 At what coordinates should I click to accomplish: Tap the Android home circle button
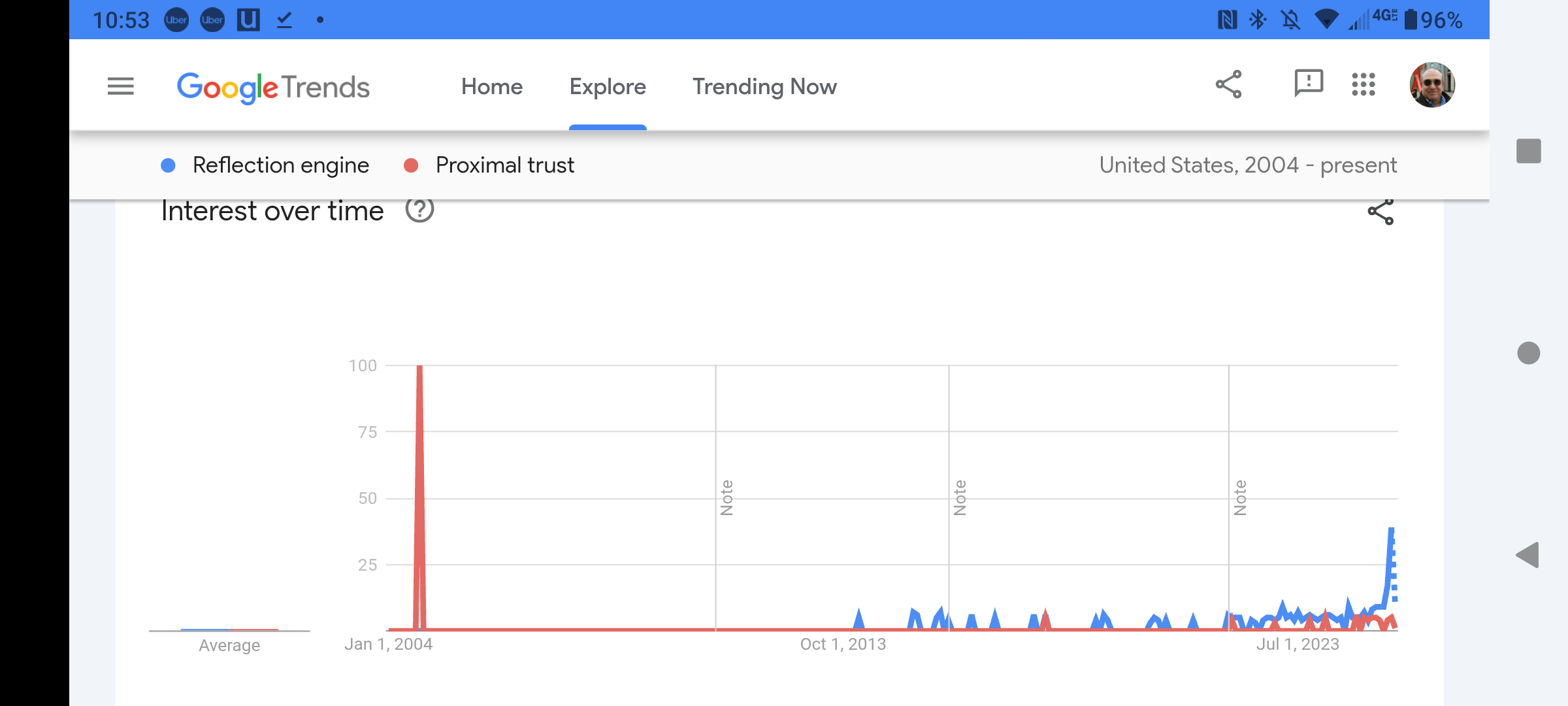point(1528,353)
